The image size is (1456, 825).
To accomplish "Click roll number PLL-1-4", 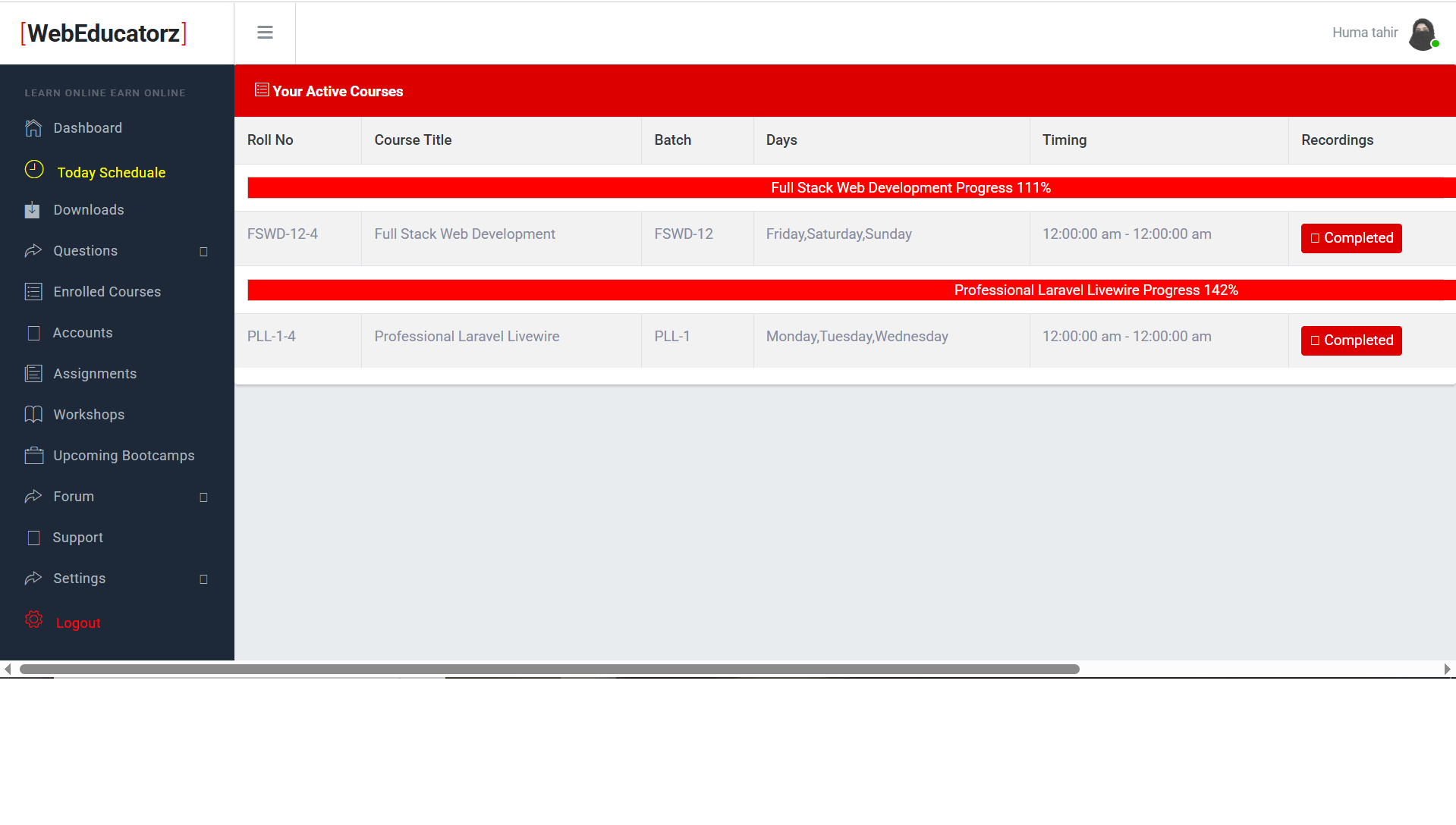I will 272,337.
